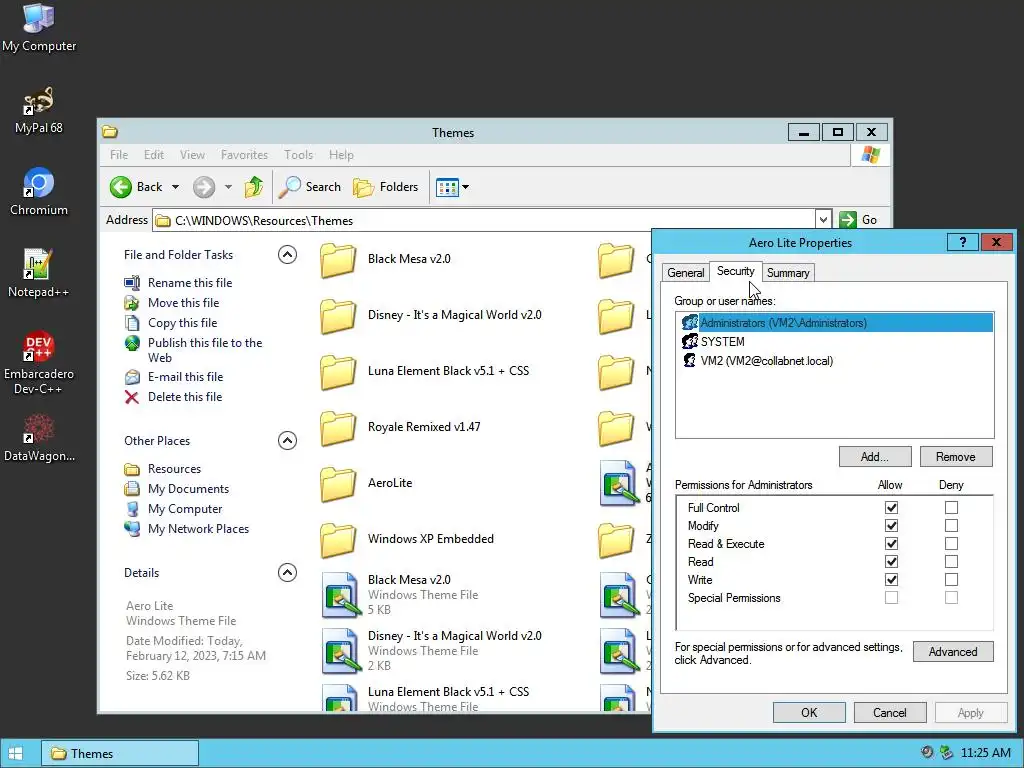Select the Black Mesa v2.0 folder

point(385,259)
